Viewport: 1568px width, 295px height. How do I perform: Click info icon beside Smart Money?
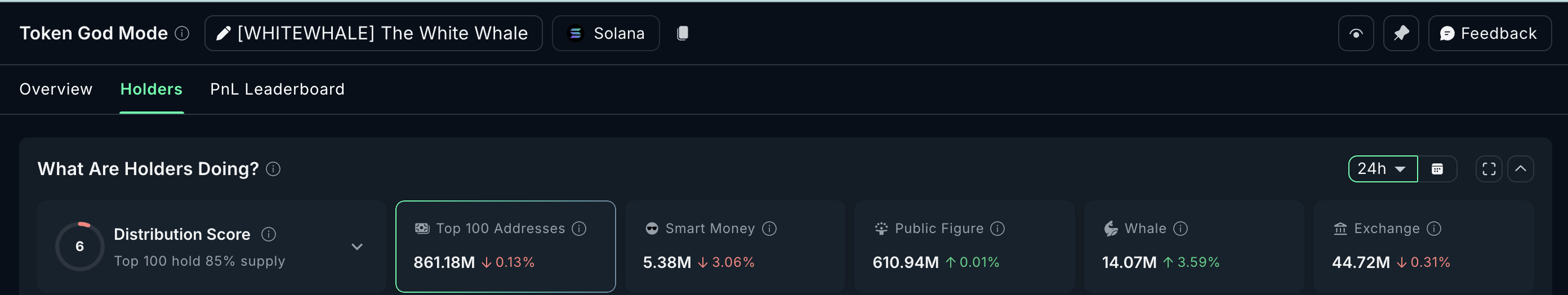769,229
